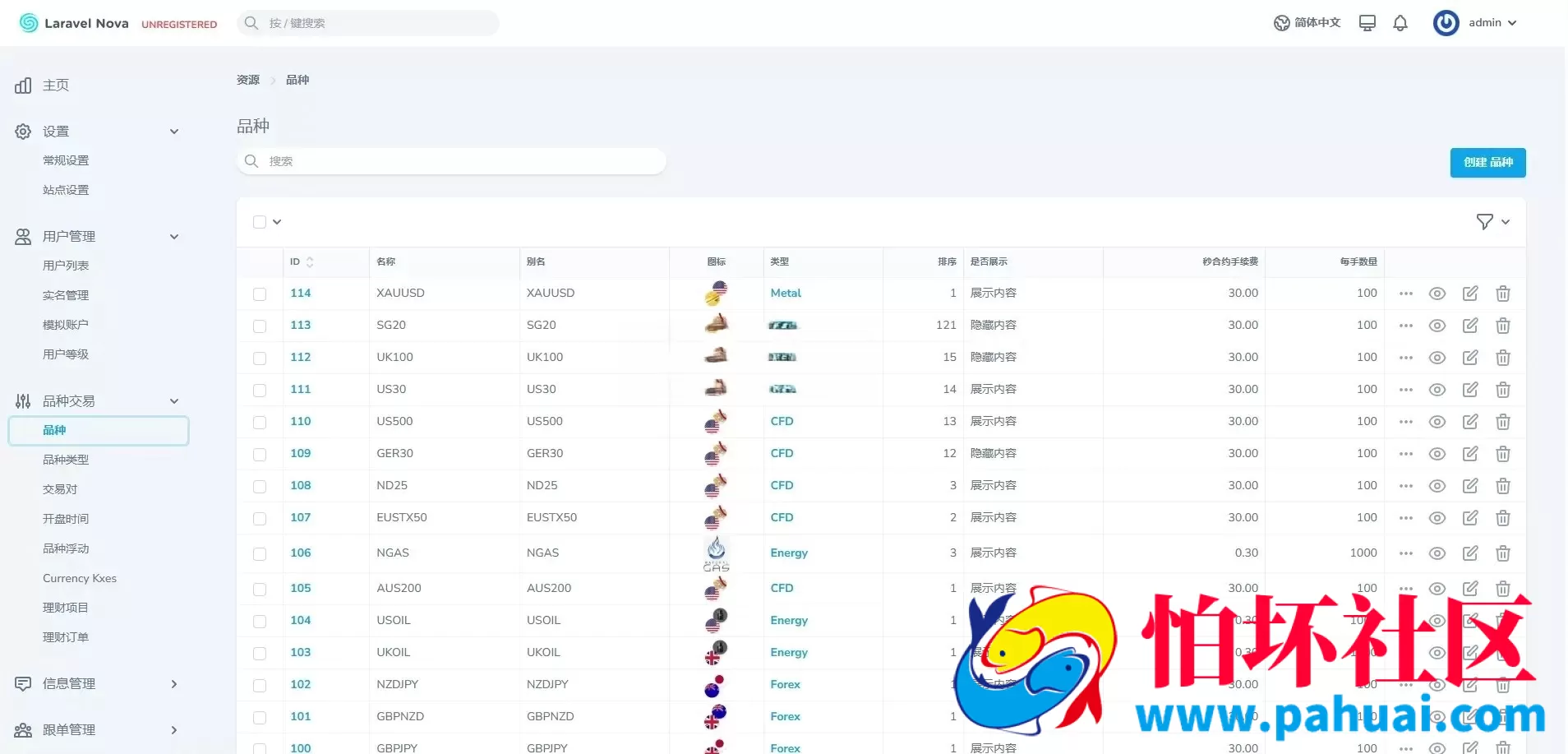Screen dimensions: 1568x754
Task: Open the filter funnel icon
Action: tap(1484, 222)
